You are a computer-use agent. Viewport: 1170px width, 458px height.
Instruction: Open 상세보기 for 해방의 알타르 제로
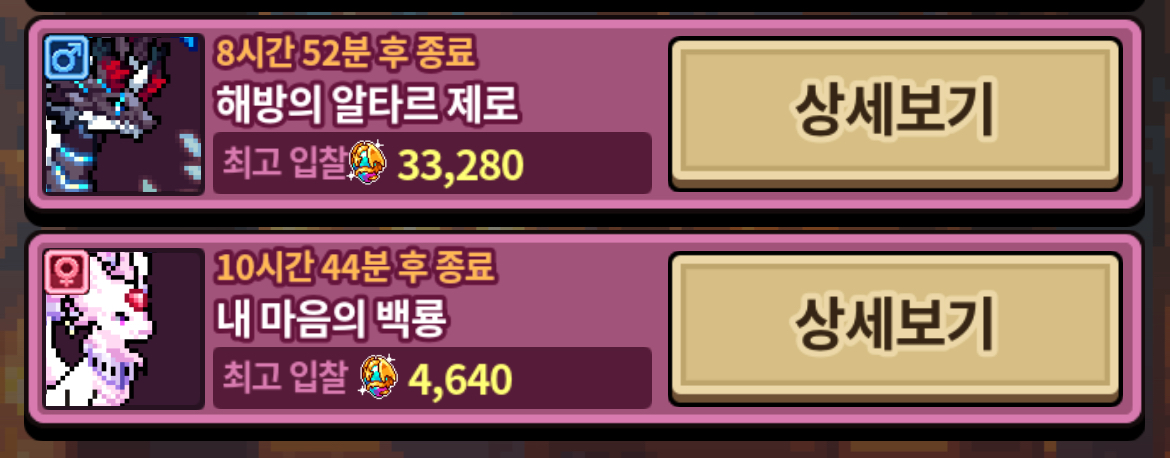point(895,113)
